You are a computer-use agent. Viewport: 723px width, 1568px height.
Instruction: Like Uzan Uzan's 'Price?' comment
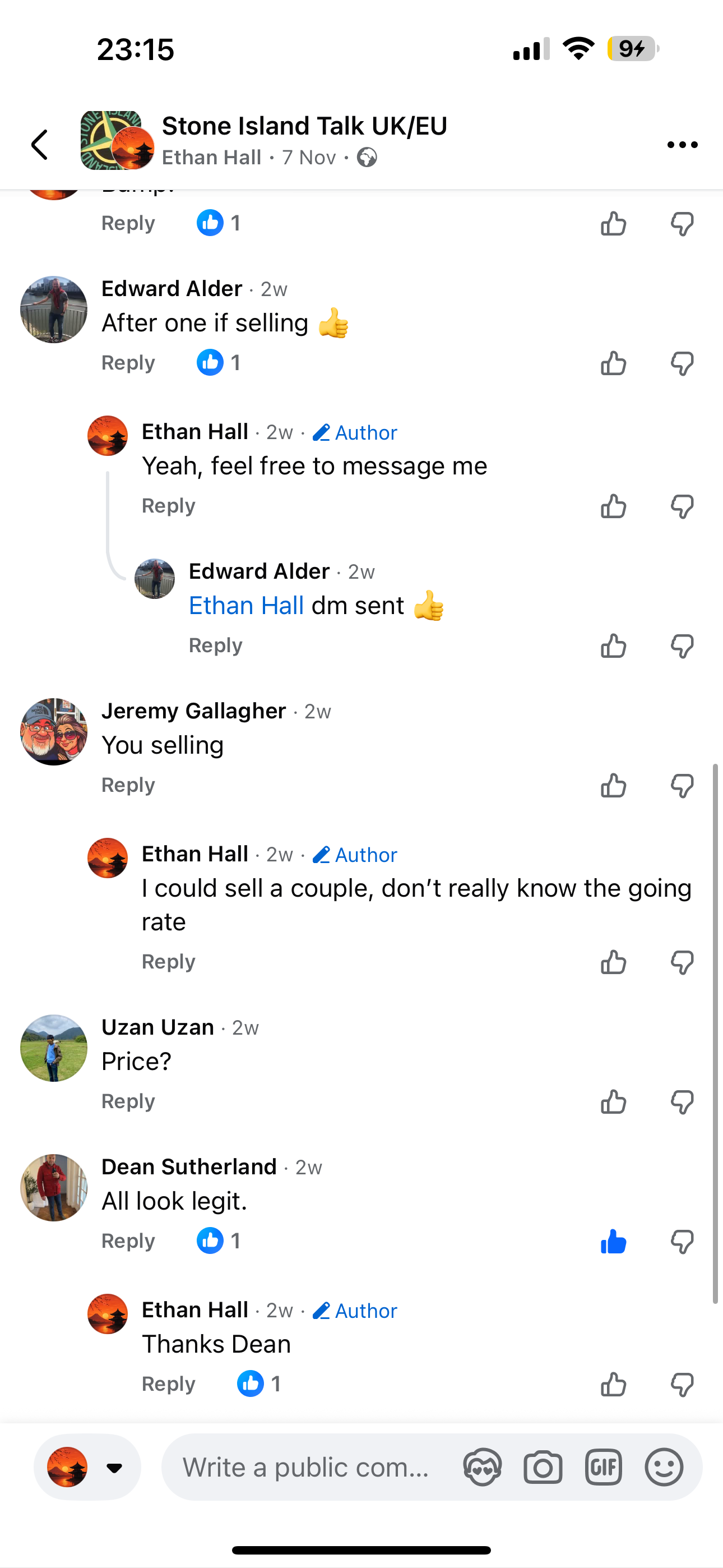pyautogui.click(x=613, y=1102)
